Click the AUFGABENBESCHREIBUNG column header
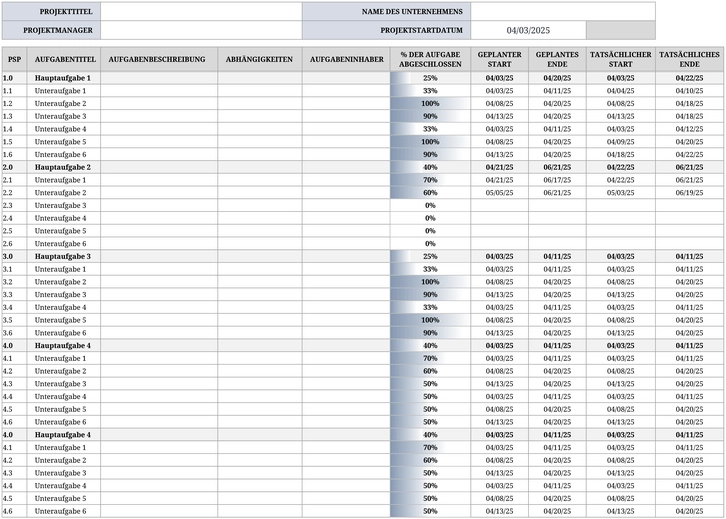This screenshot has height=519, width=726. (159, 59)
